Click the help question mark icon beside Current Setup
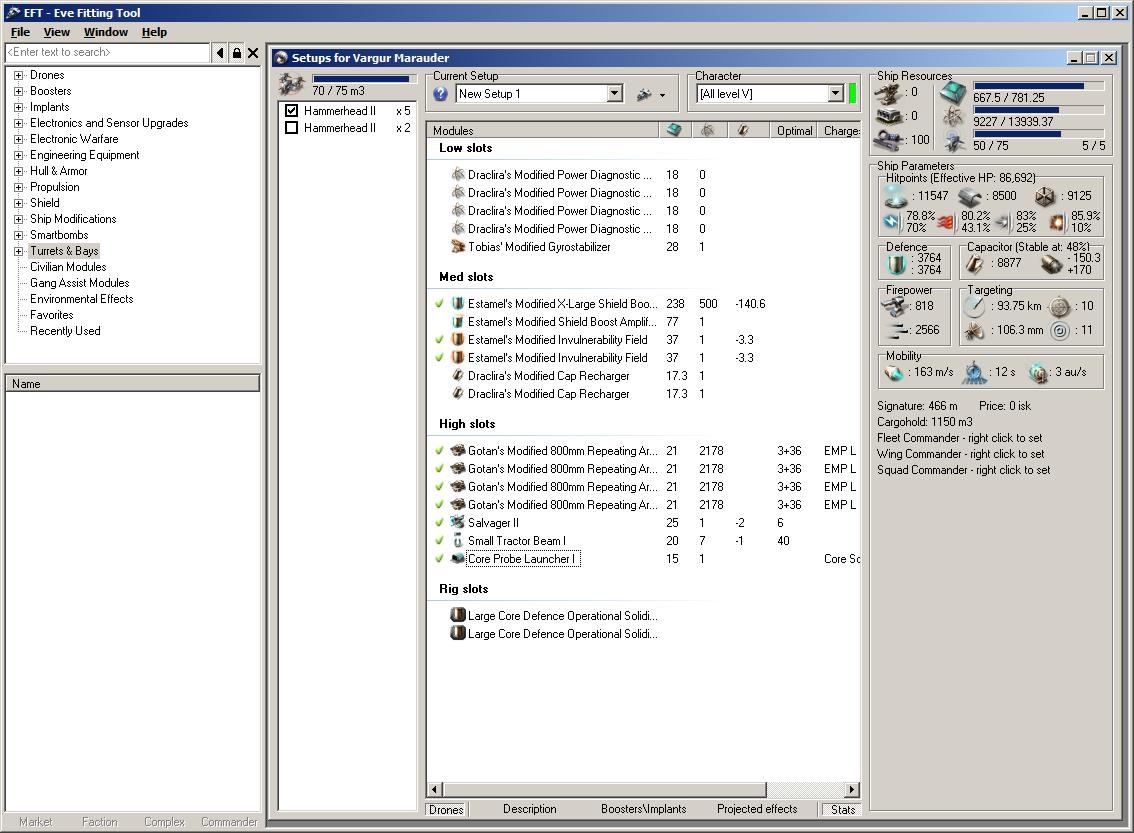The width and height of the screenshot is (1134, 833). pyautogui.click(x=440, y=94)
